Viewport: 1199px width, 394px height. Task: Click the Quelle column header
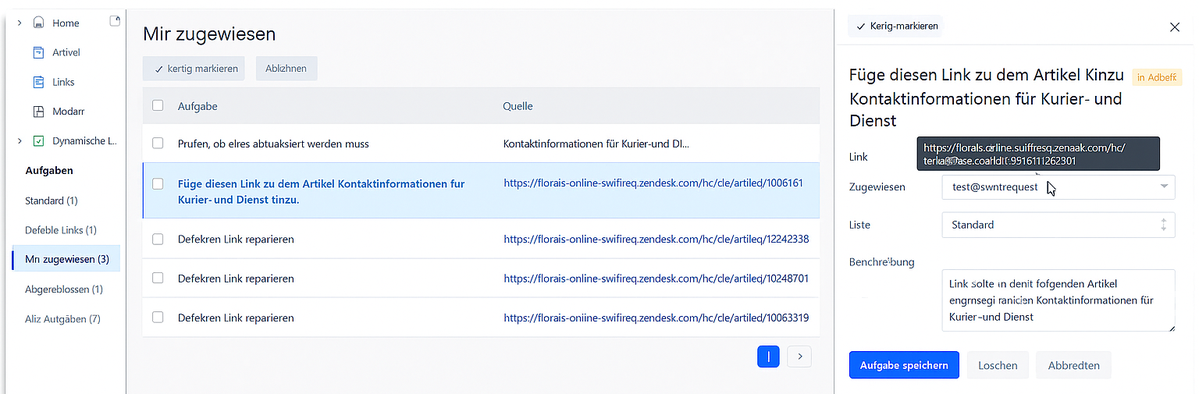point(518,106)
